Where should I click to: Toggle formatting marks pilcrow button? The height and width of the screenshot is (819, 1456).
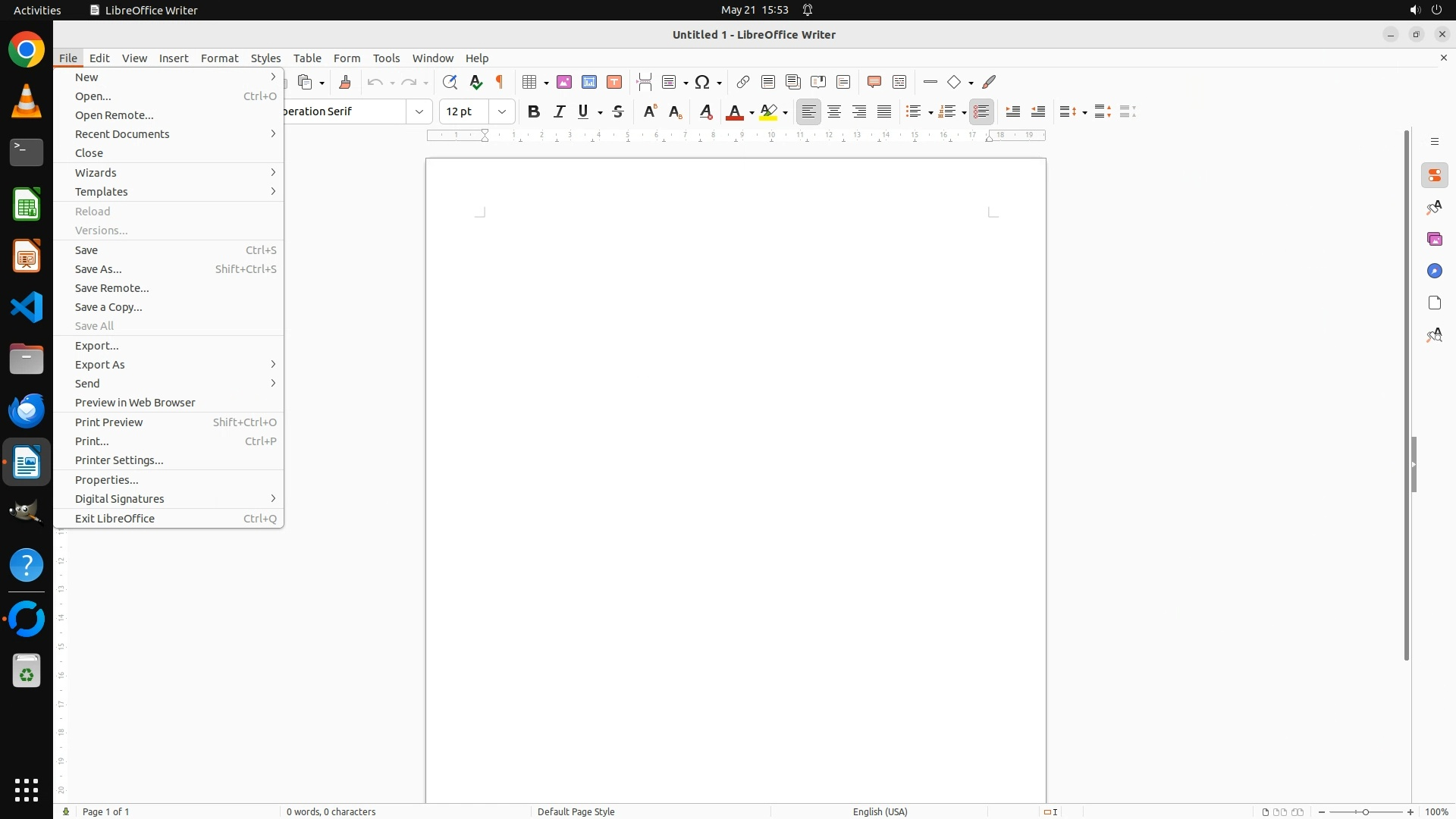pyautogui.click(x=500, y=82)
